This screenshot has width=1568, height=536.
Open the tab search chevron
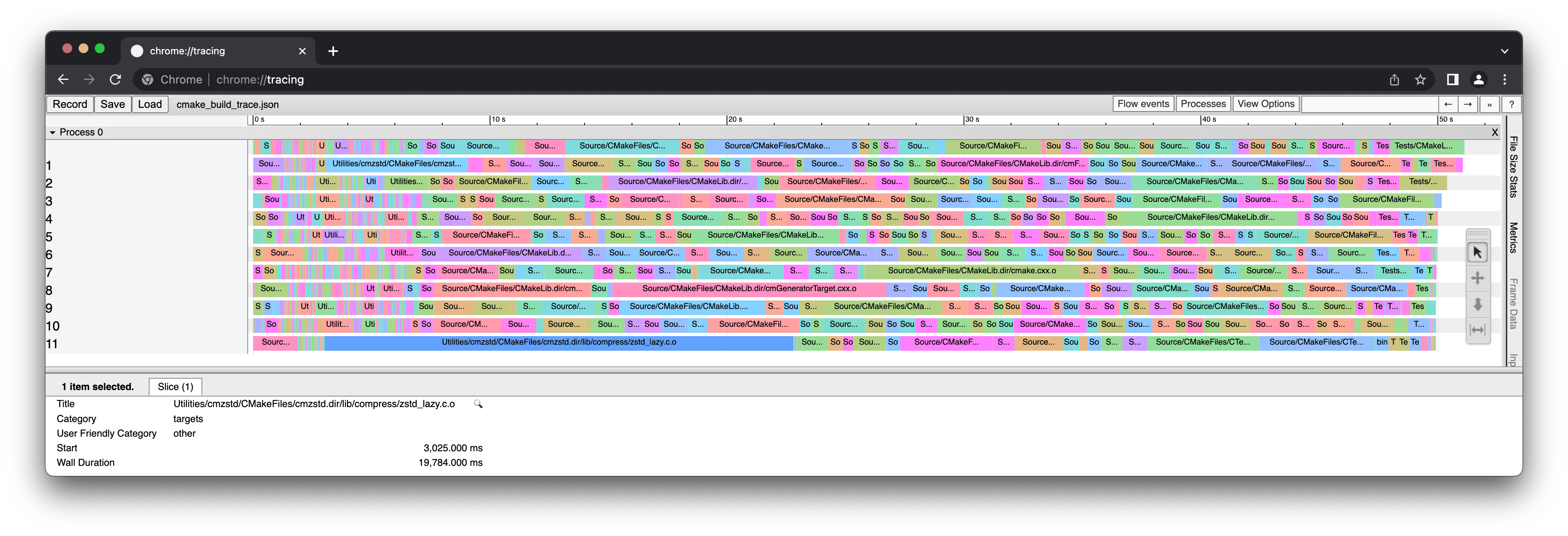click(1505, 51)
